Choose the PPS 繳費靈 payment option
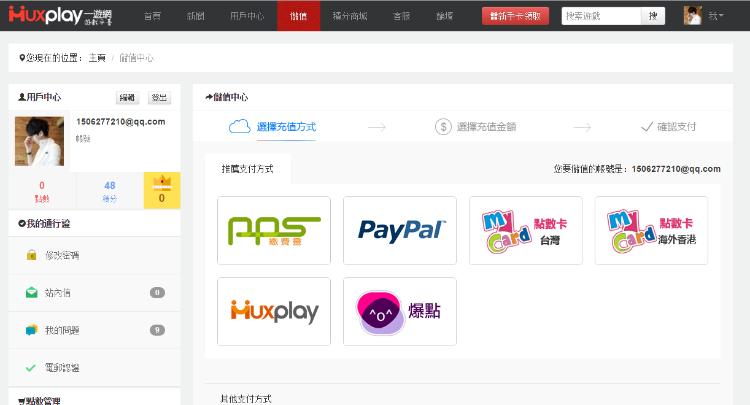This screenshot has height=405, width=750. click(274, 230)
